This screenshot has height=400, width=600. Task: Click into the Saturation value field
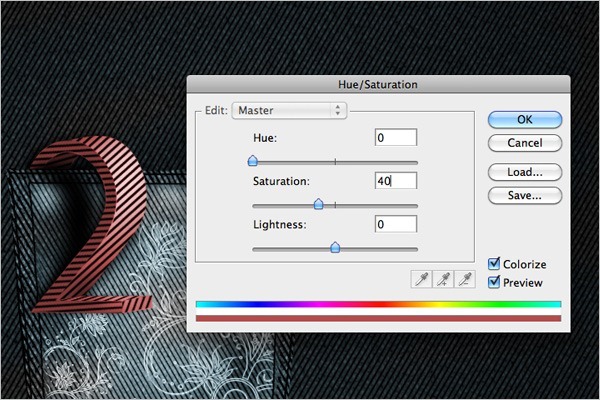[x=396, y=181]
